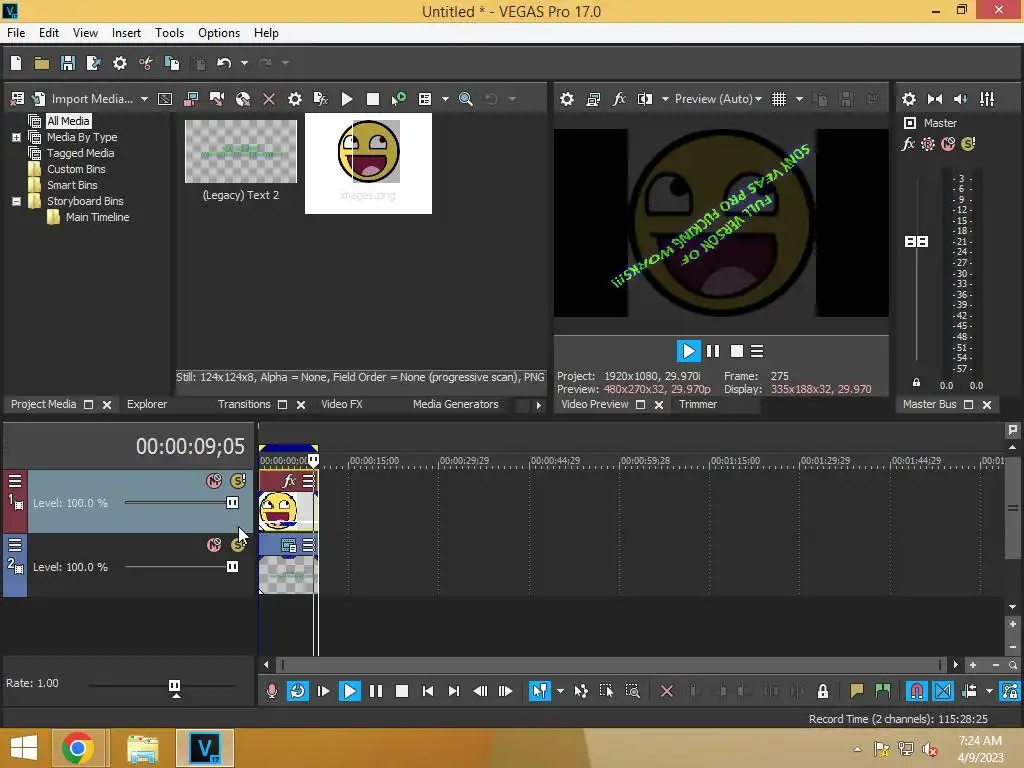Screen dimensions: 1024x768
Task: Open Master bus audio properties gear
Action: pyautogui.click(x=908, y=99)
